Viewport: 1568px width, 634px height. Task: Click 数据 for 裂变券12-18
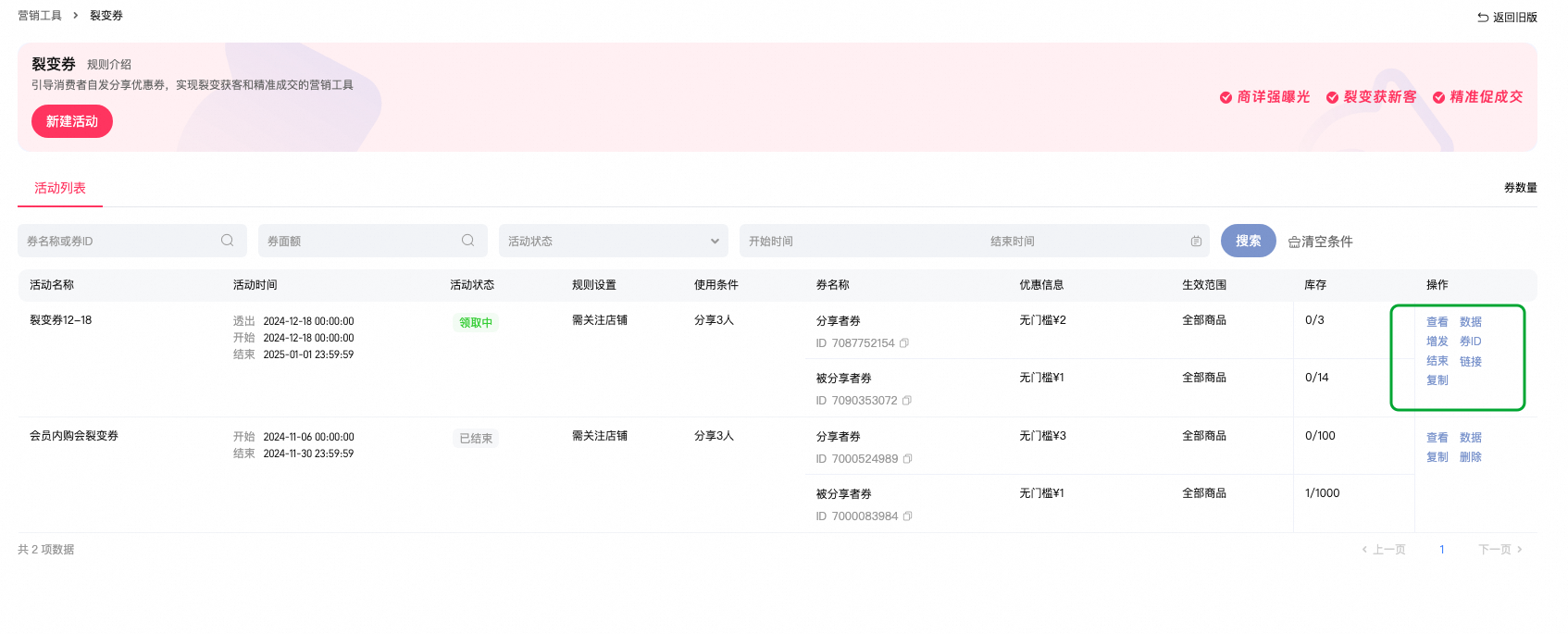[x=1471, y=322]
